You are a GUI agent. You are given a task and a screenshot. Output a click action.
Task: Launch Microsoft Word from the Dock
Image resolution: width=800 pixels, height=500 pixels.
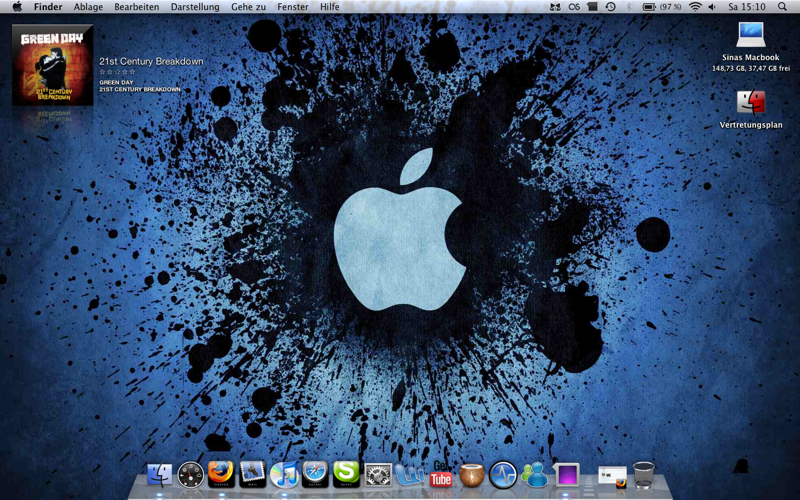409,475
